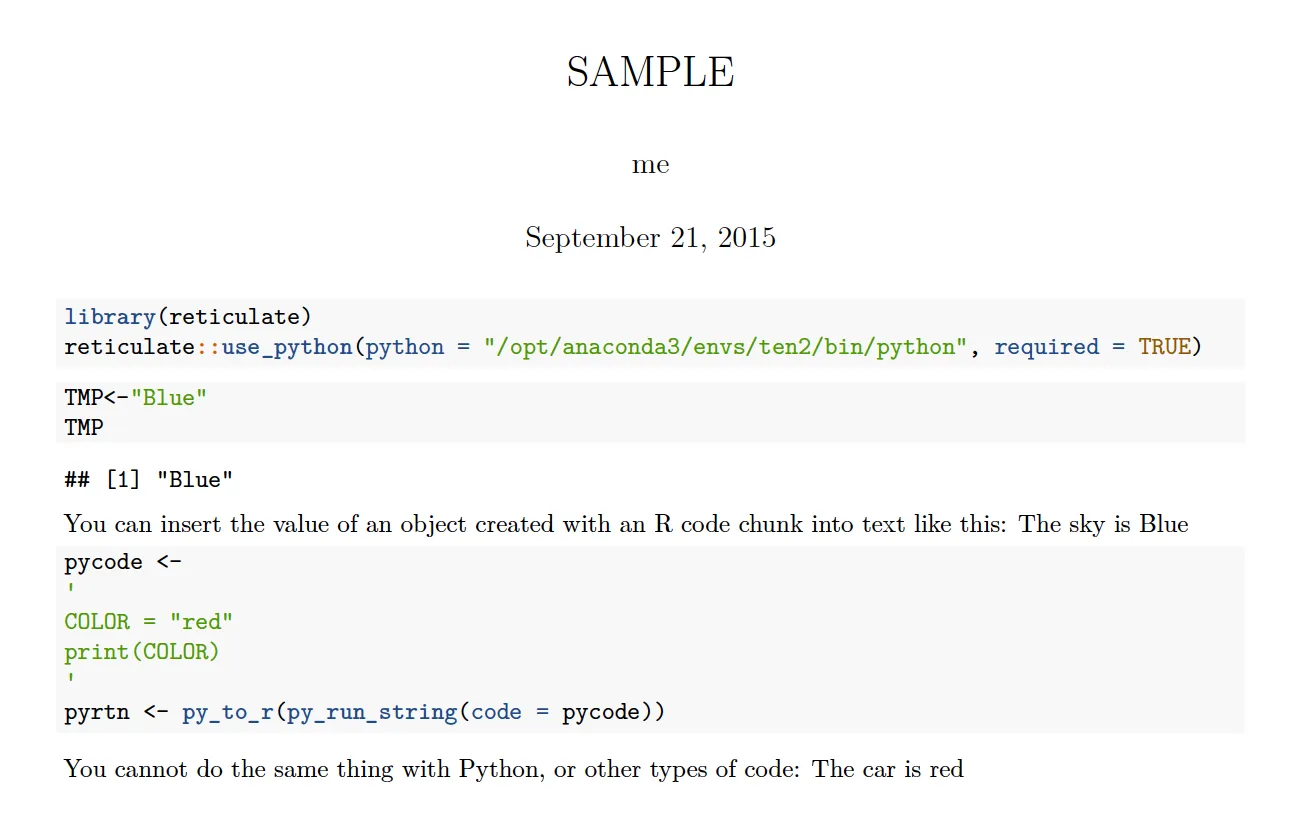Click the print(COLOR) line
Viewport: 1316px width, 834px height.
click(x=142, y=652)
